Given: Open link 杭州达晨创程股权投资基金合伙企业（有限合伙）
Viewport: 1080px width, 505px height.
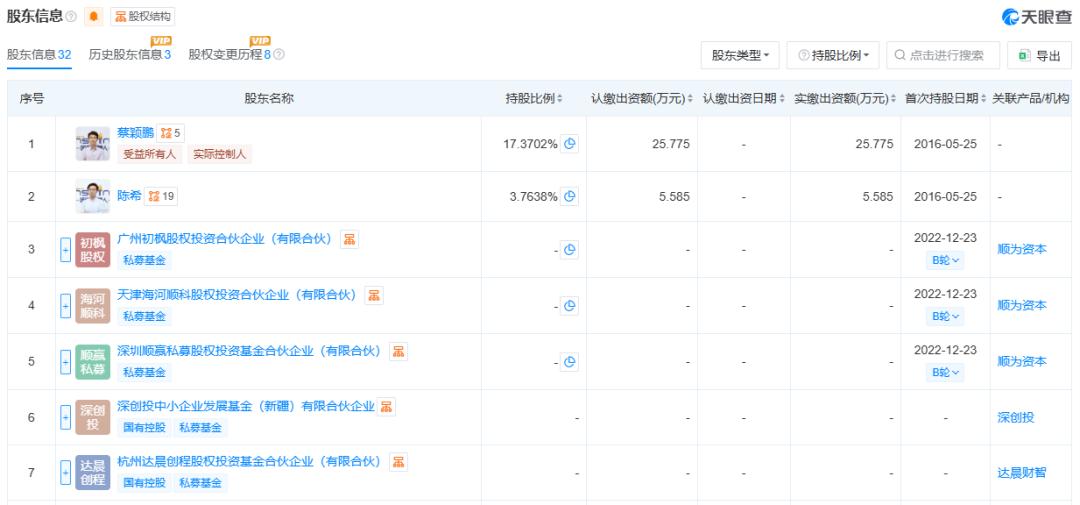Looking at the screenshot, I should [250, 462].
